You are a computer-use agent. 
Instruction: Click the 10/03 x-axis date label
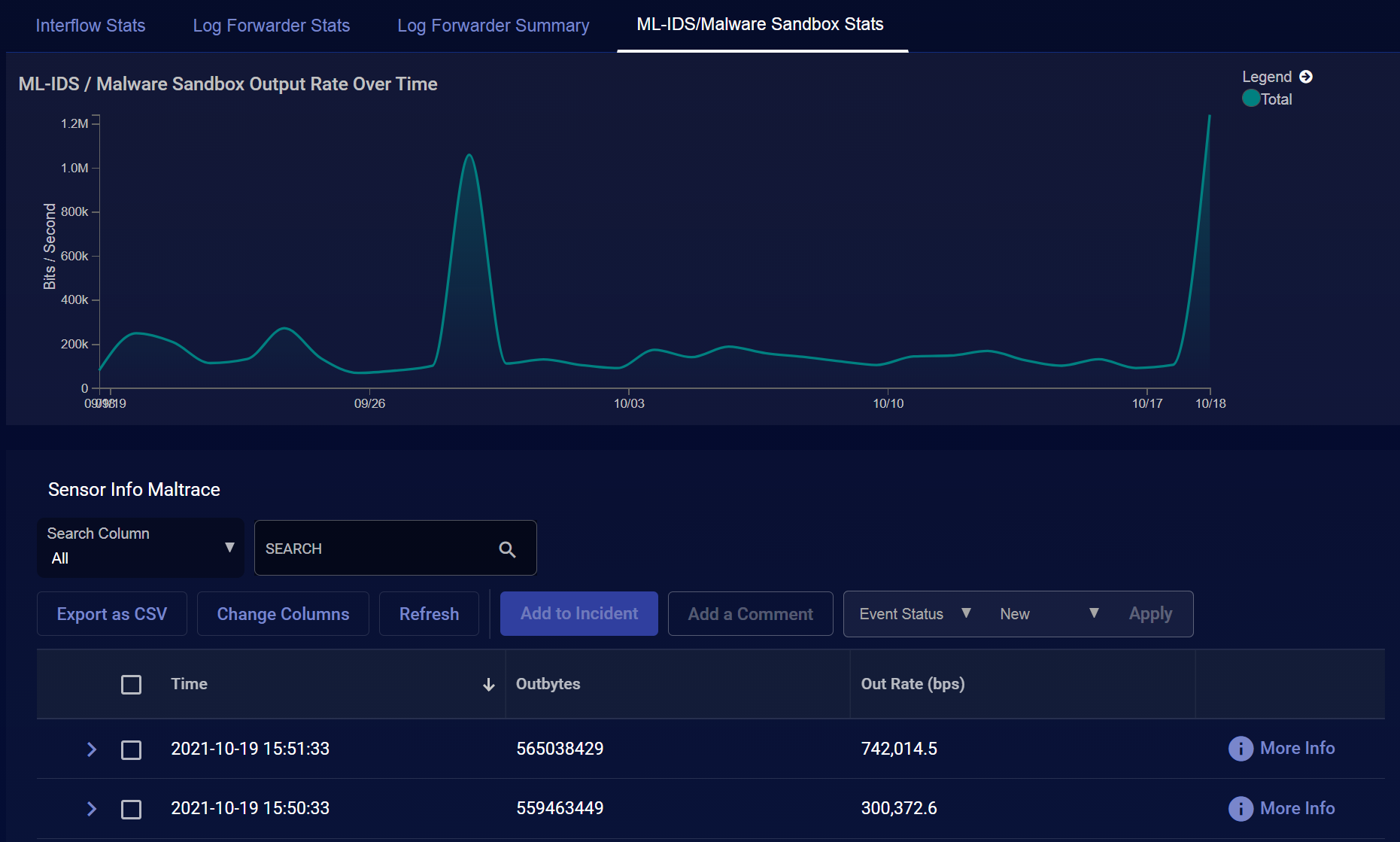tap(629, 404)
